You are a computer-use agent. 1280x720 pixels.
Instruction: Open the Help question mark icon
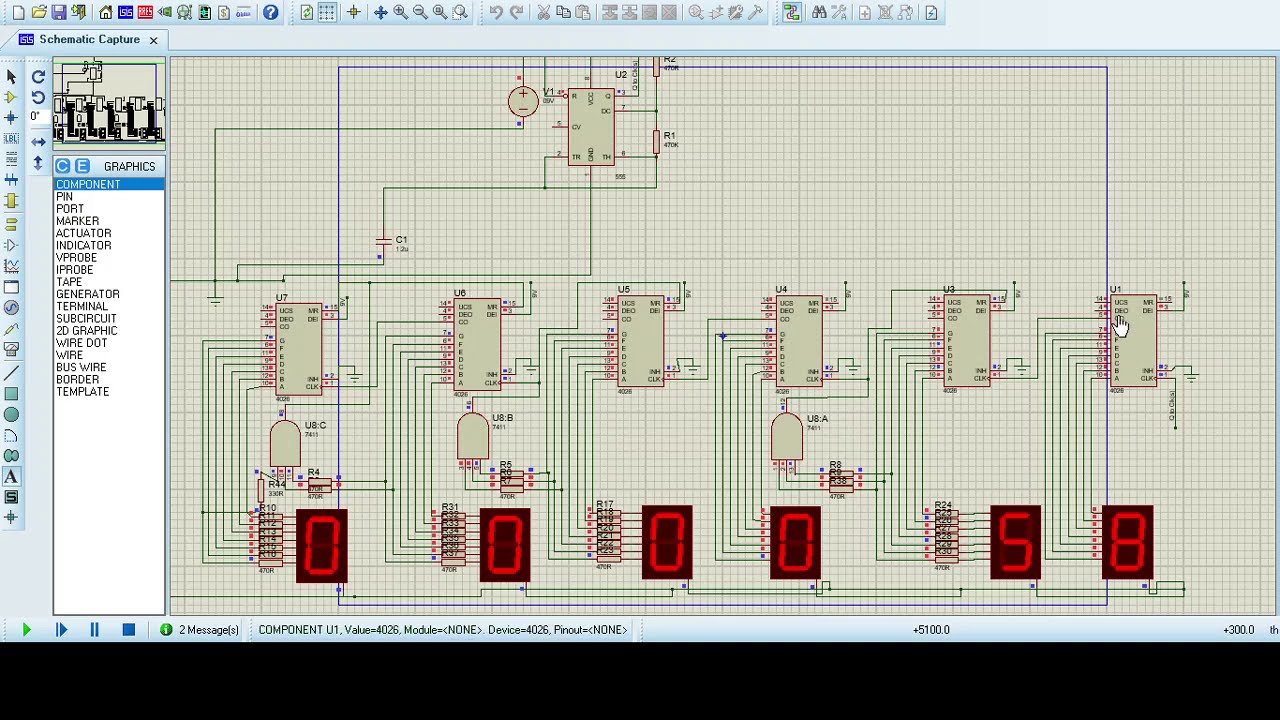270,13
